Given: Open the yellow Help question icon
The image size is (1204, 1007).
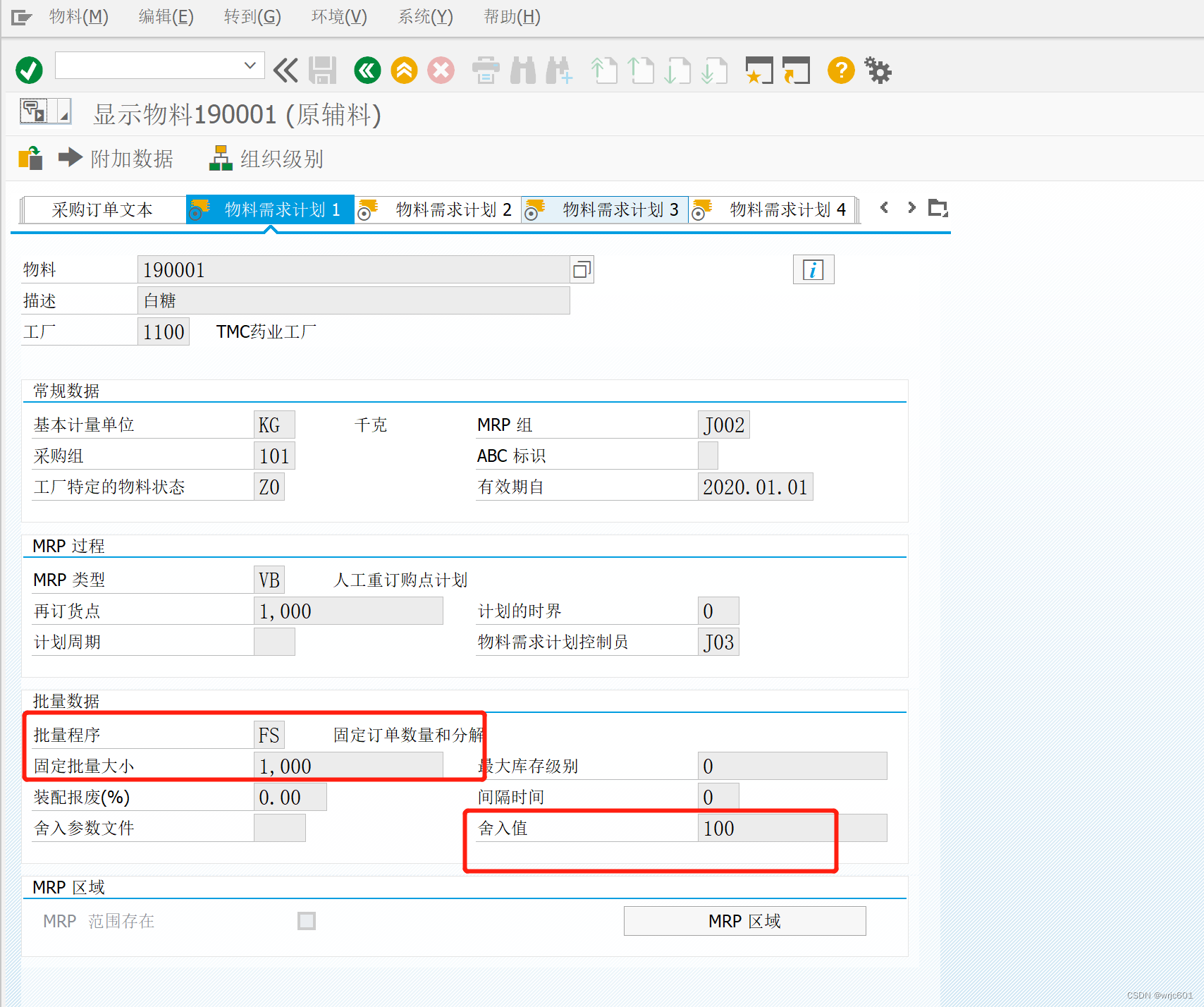Looking at the screenshot, I should click(841, 70).
